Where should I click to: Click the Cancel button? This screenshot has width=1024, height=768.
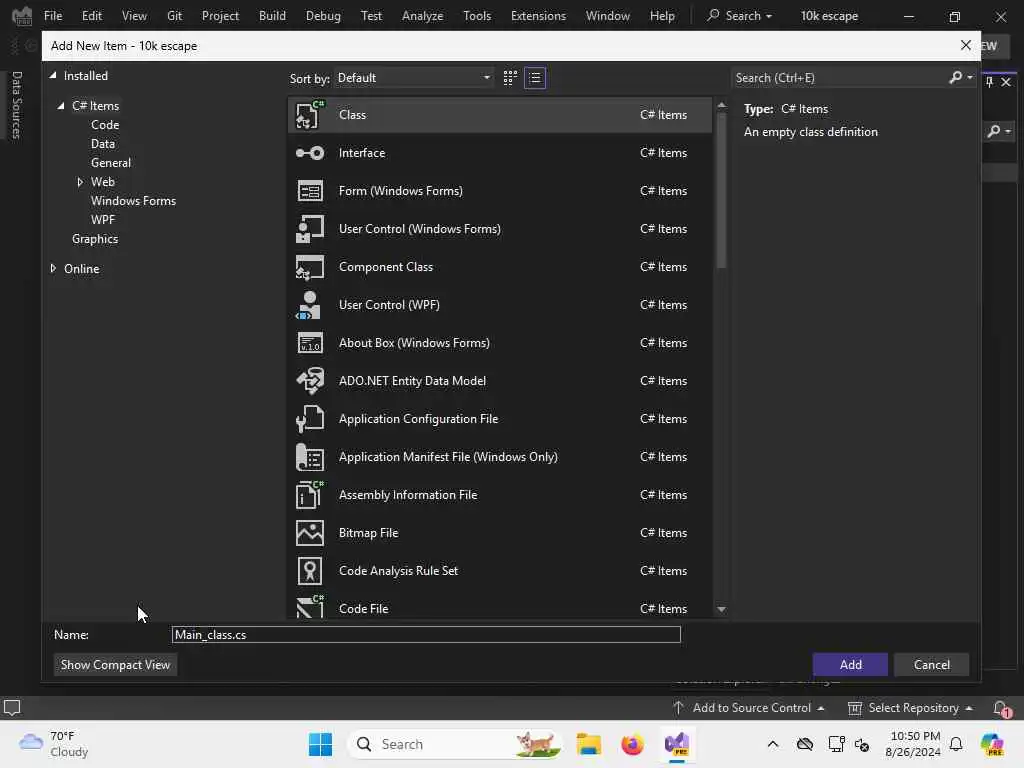click(931, 665)
